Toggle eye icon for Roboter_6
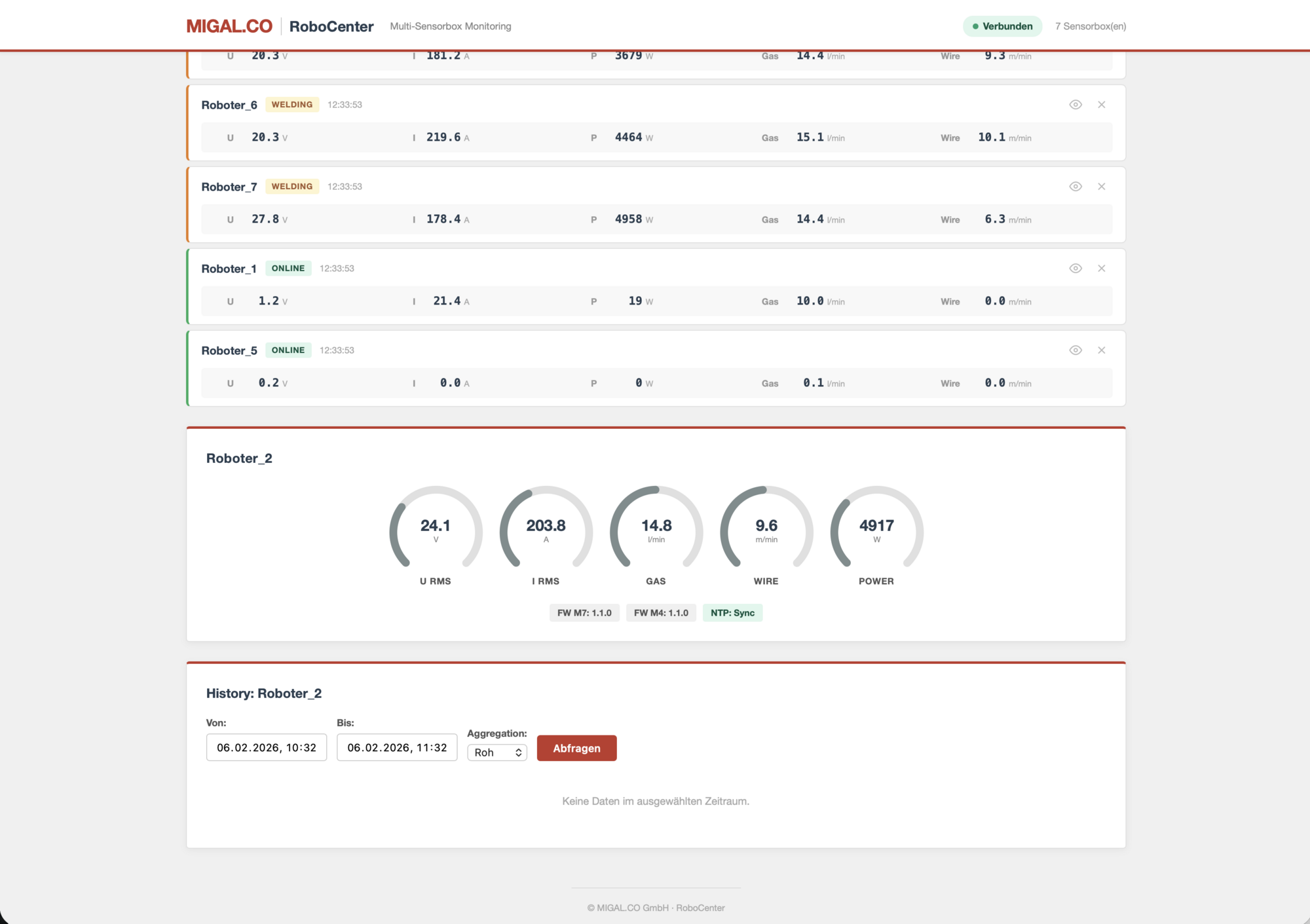This screenshot has width=1310, height=924. coord(1075,105)
